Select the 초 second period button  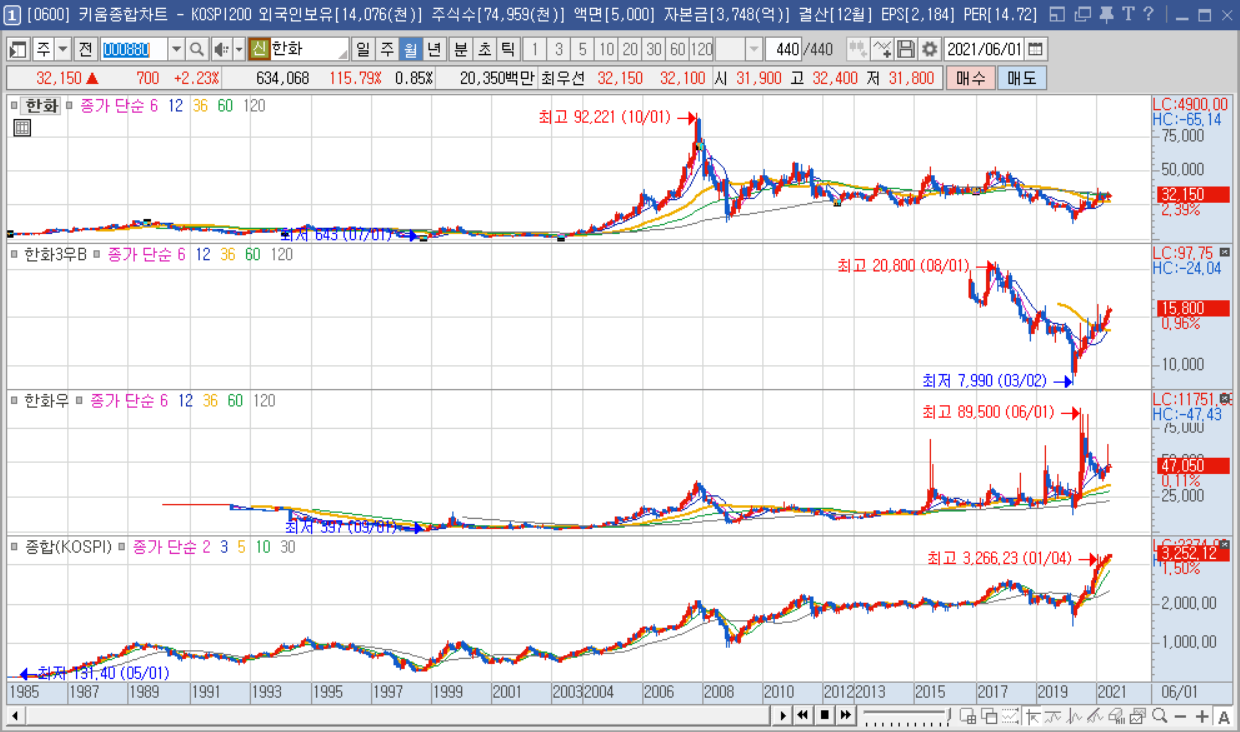484,49
